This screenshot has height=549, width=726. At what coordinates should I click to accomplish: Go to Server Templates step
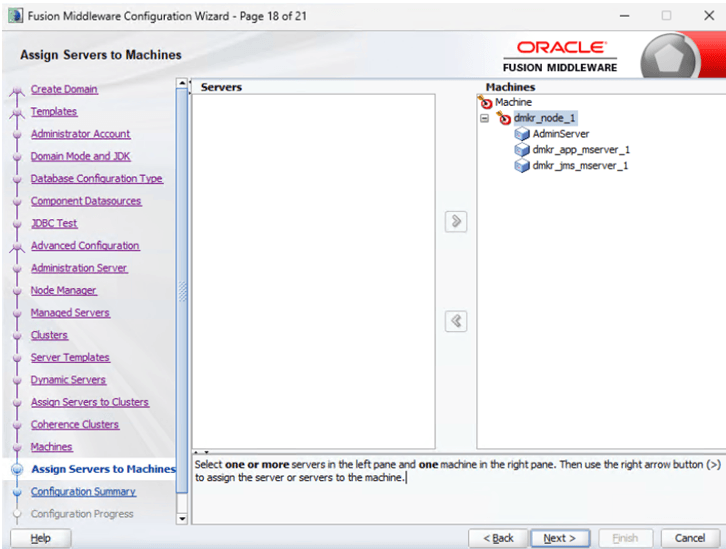(70, 357)
